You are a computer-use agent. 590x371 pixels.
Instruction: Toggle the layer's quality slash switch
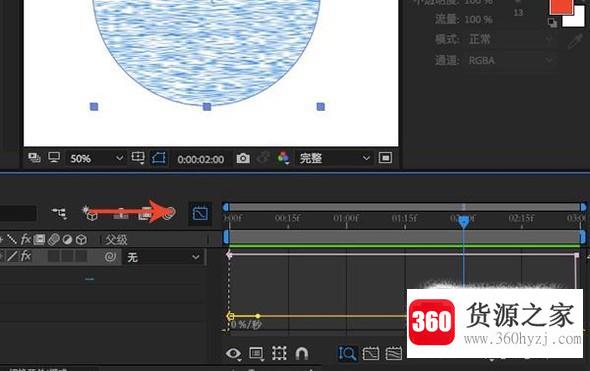(x=12, y=256)
